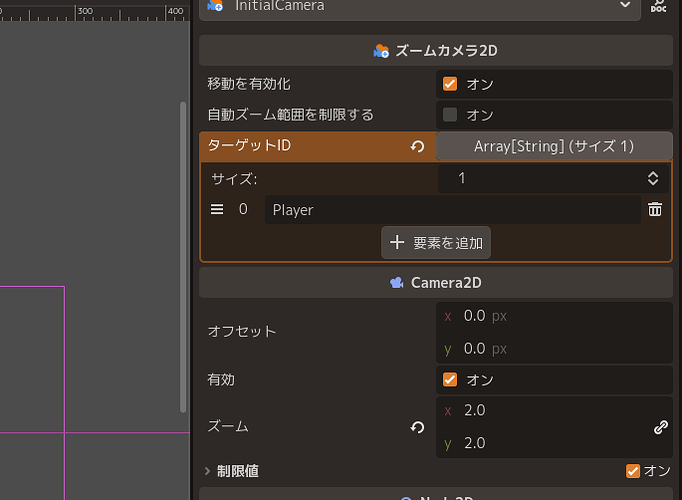Image resolution: width=682 pixels, height=500 pixels.
Task: Reset the ズーム property
Action: [417, 427]
